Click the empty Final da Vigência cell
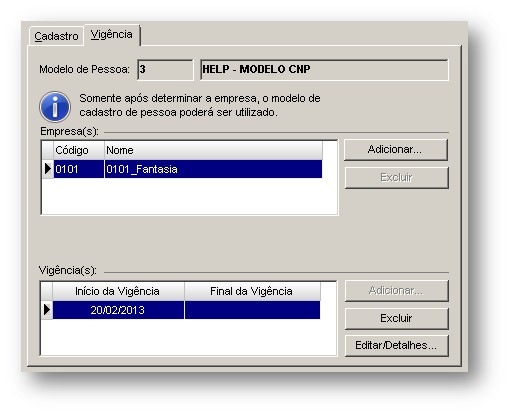Viewport: 510px width, 414px height. pos(252,310)
